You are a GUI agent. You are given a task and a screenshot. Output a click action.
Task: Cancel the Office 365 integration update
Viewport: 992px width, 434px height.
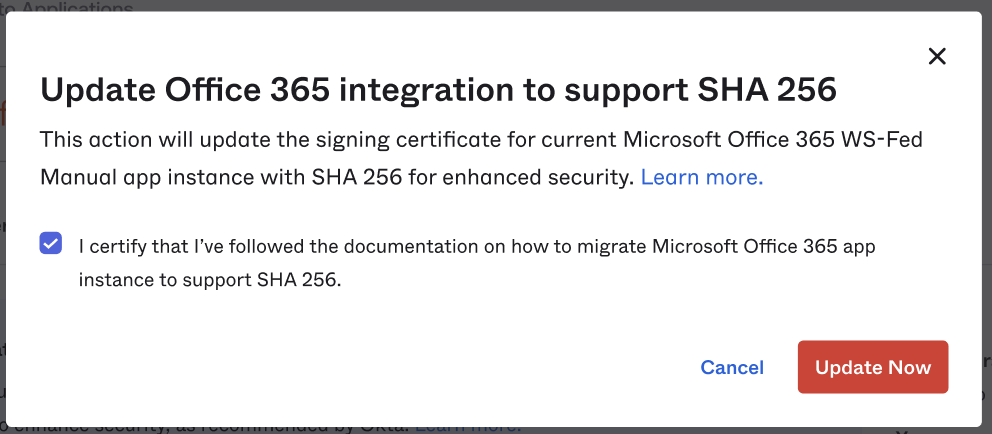732,367
